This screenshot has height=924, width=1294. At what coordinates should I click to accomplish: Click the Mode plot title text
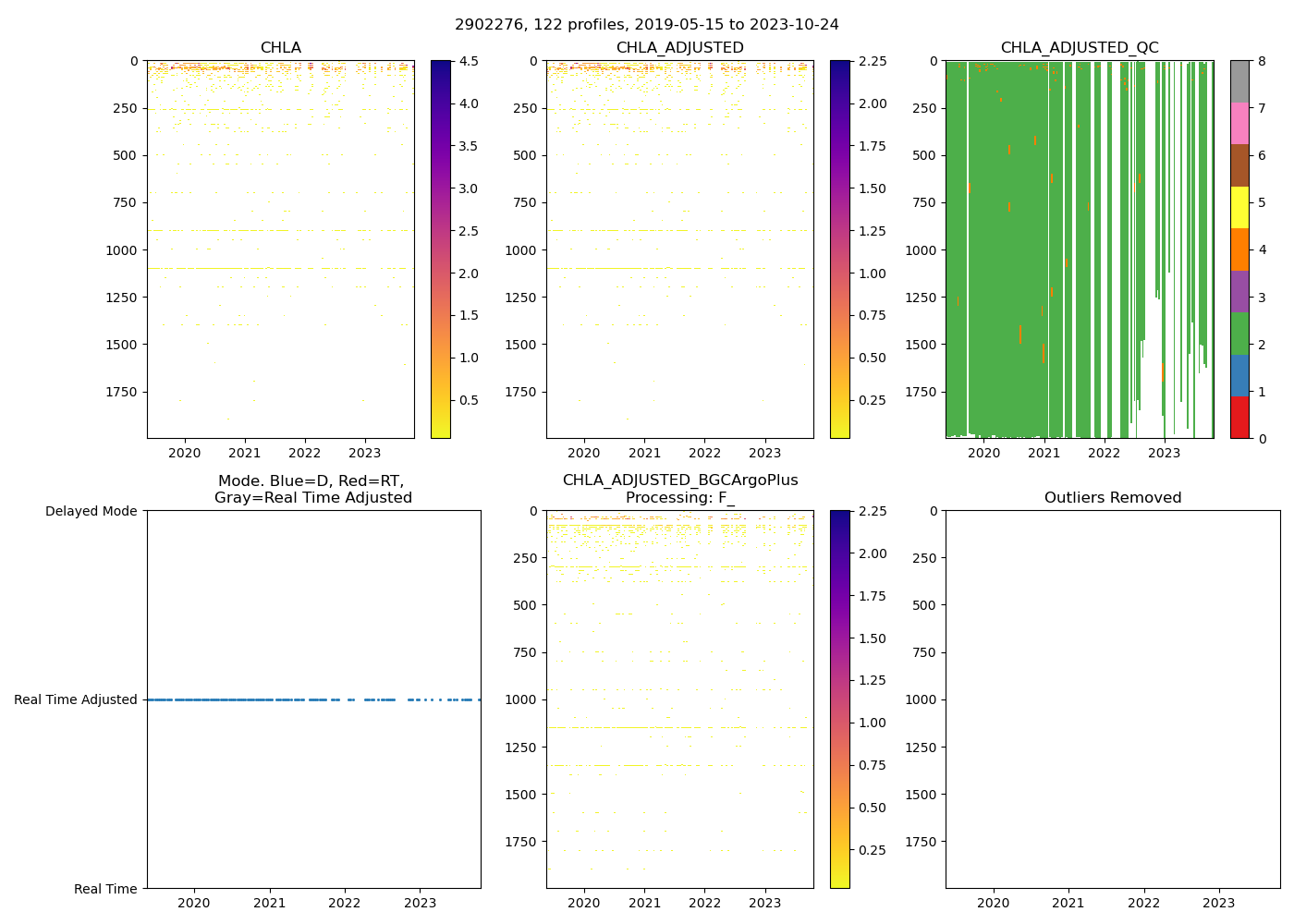[312, 490]
